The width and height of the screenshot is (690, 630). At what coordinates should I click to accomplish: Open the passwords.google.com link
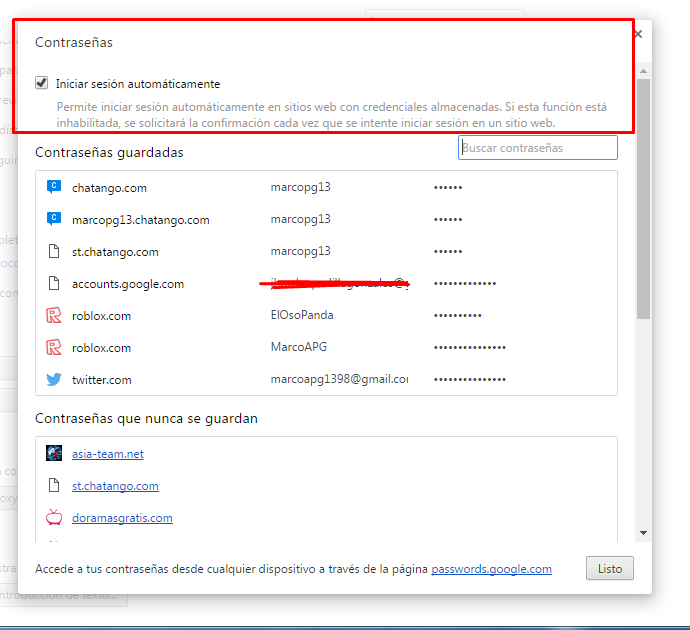(491, 569)
